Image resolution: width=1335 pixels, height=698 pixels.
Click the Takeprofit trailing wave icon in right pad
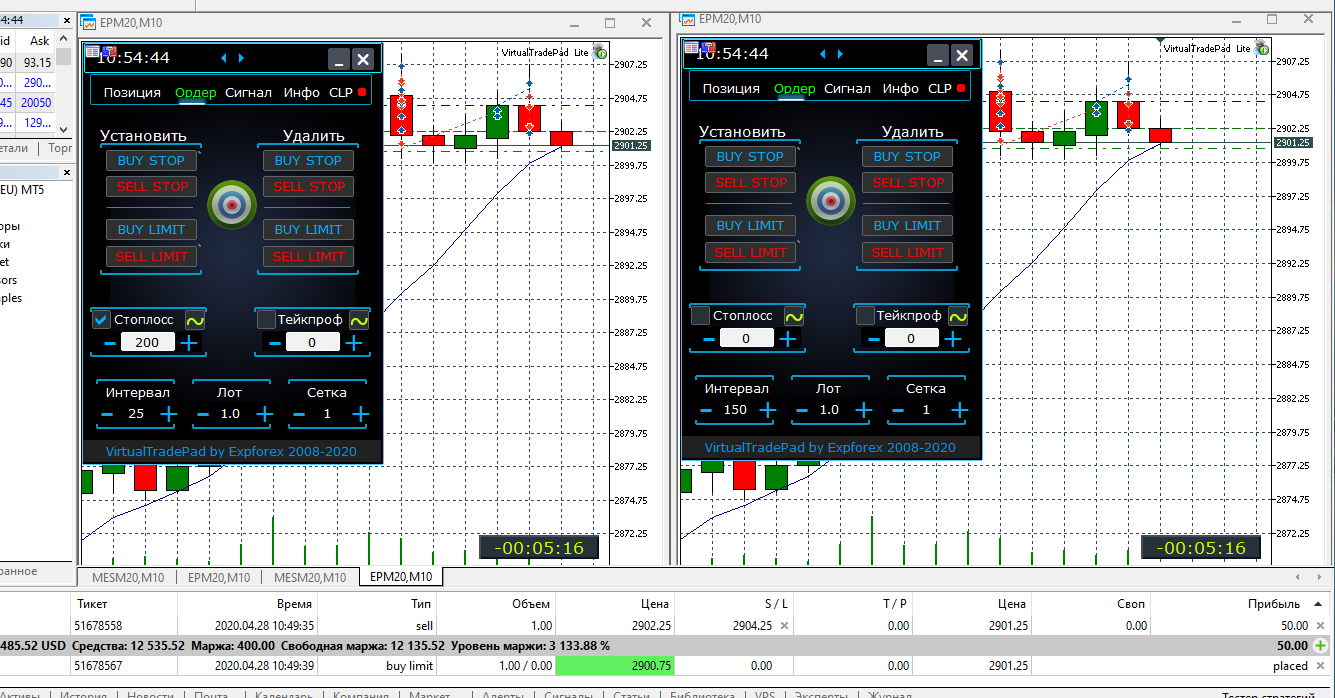click(958, 316)
